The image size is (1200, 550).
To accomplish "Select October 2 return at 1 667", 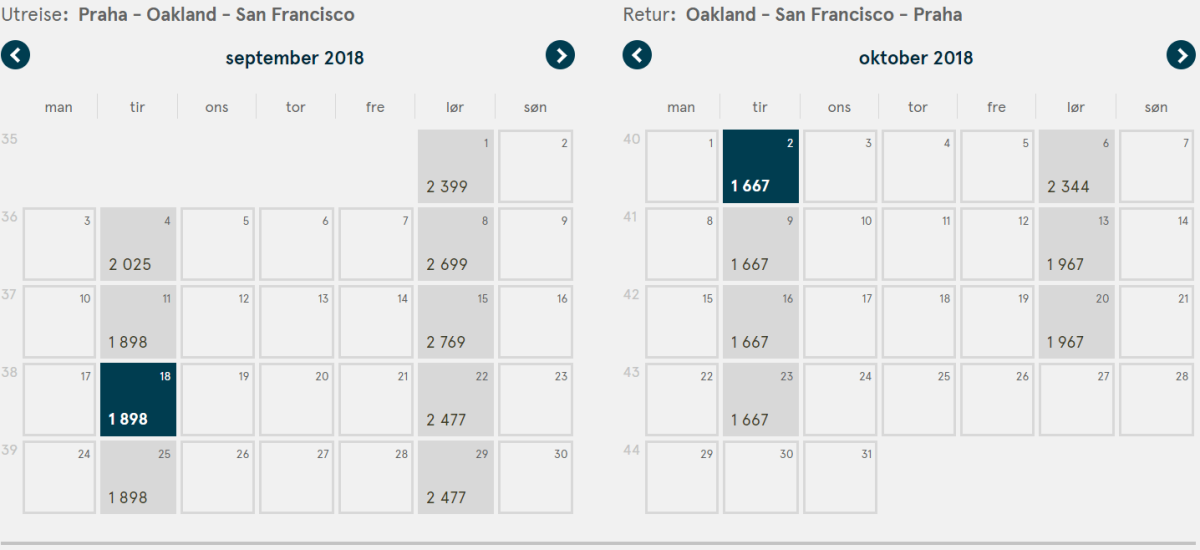I will point(761,166).
